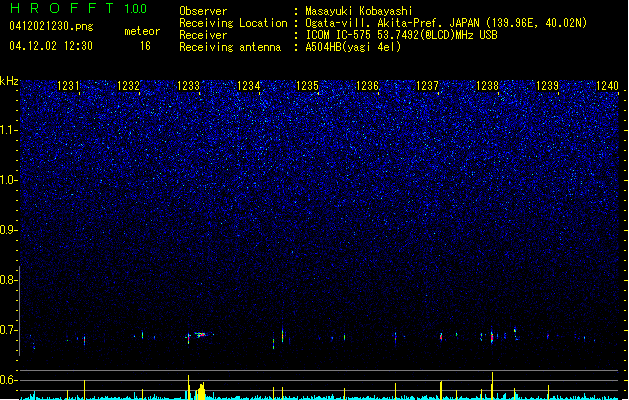The width and height of the screenshot is (629, 400).
Task: Click the ICOM IC-575 53.7492 MHz USB text
Action: (x=401, y=35)
